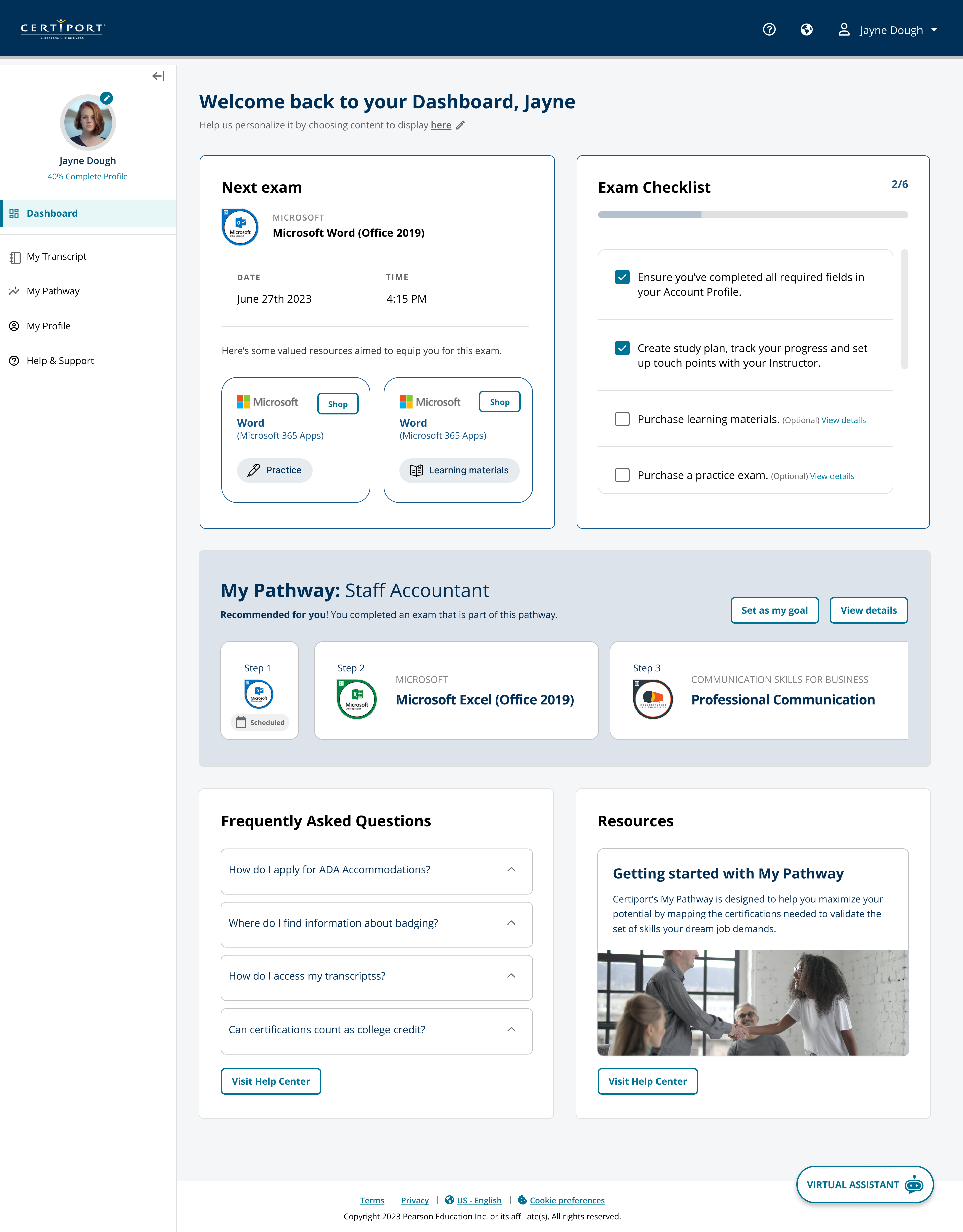Click the Exam Checklist progress bar
The width and height of the screenshot is (963, 1232).
pos(753,215)
